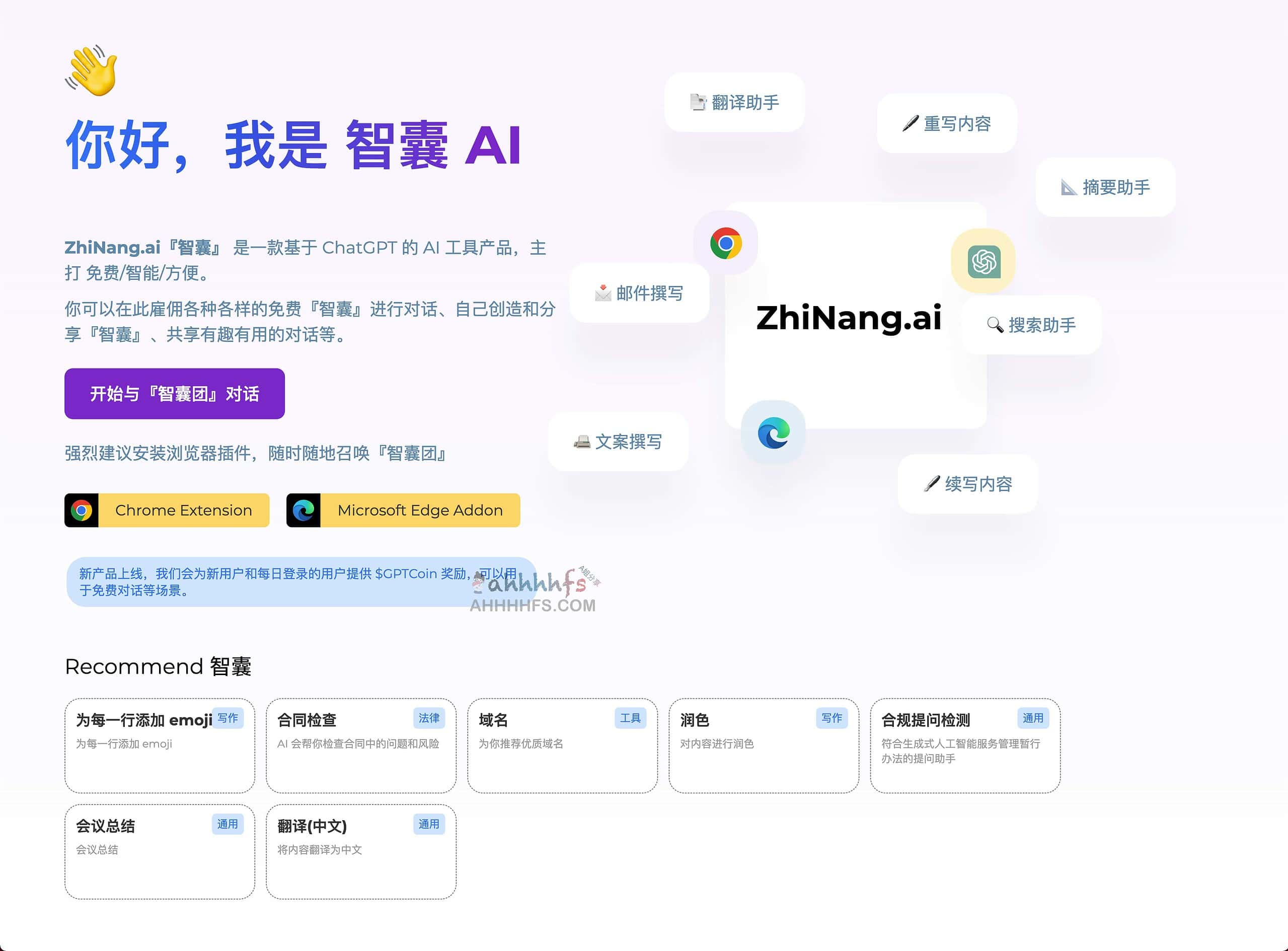Viewport: 1288px width, 951px height.
Task: Open the 翻译(中文) recommendation card
Action: 360,851
